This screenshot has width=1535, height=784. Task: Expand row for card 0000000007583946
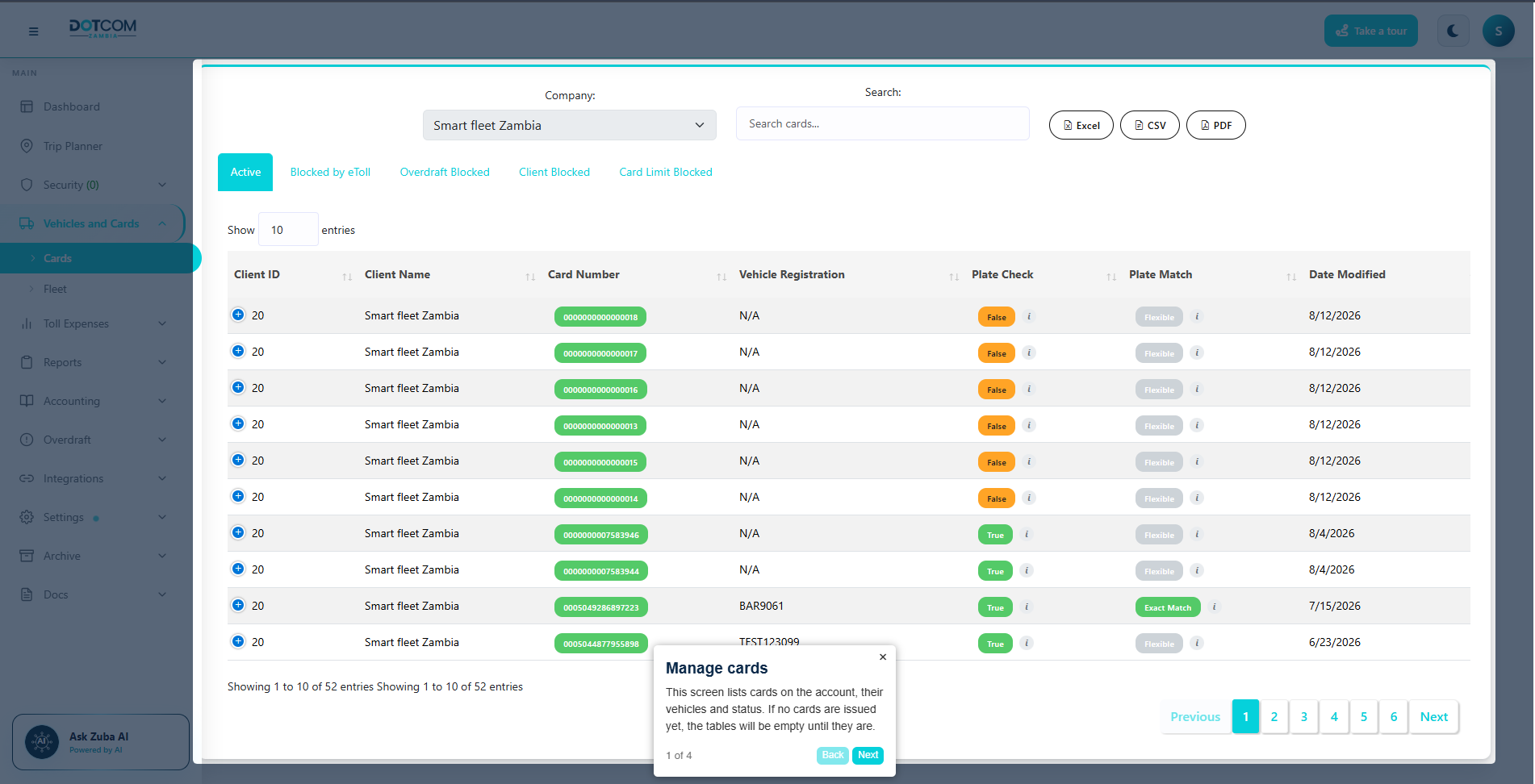pyautogui.click(x=238, y=532)
